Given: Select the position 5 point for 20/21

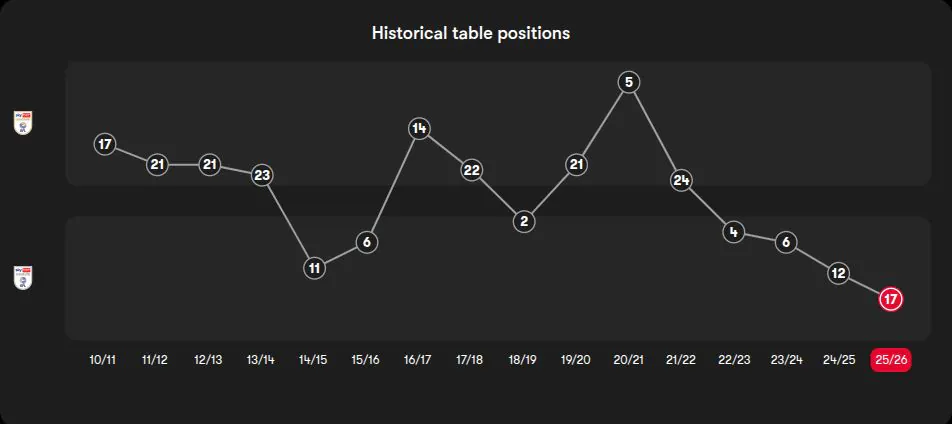Looking at the screenshot, I should [628, 82].
